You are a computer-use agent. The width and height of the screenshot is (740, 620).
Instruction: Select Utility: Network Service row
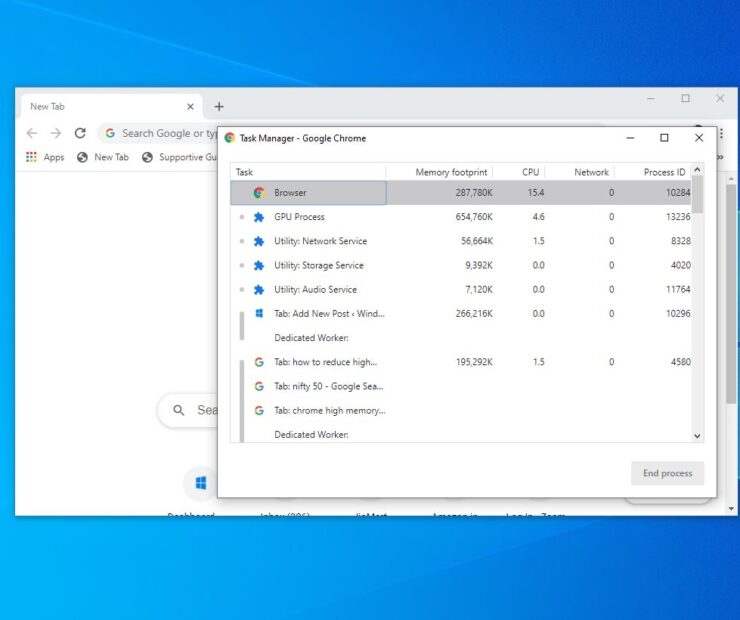(x=461, y=241)
